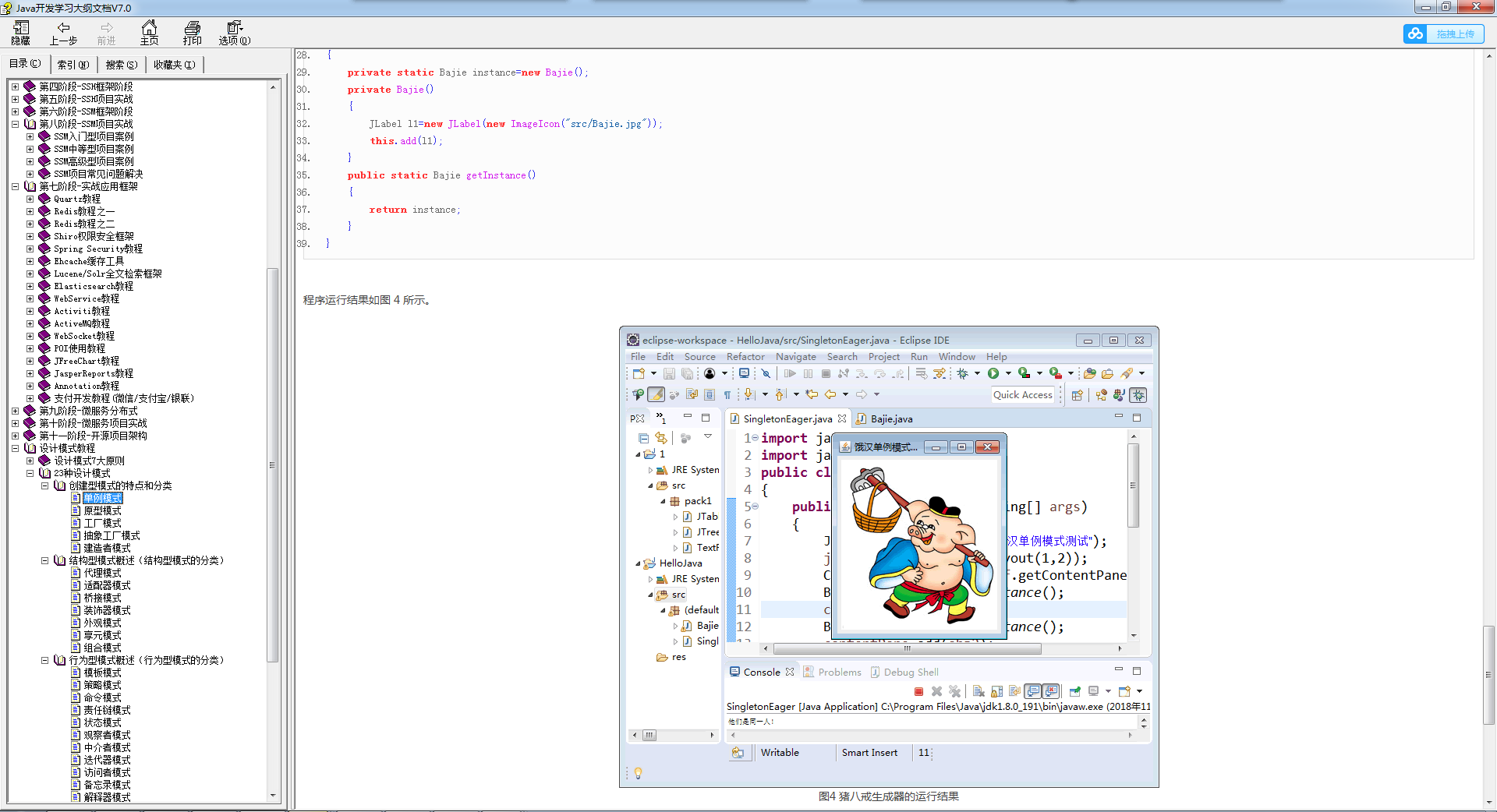Expand the 第五阶段-SSH项目实战 node
This screenshot has height=812, width=1497.
click(x=15, y=99)
